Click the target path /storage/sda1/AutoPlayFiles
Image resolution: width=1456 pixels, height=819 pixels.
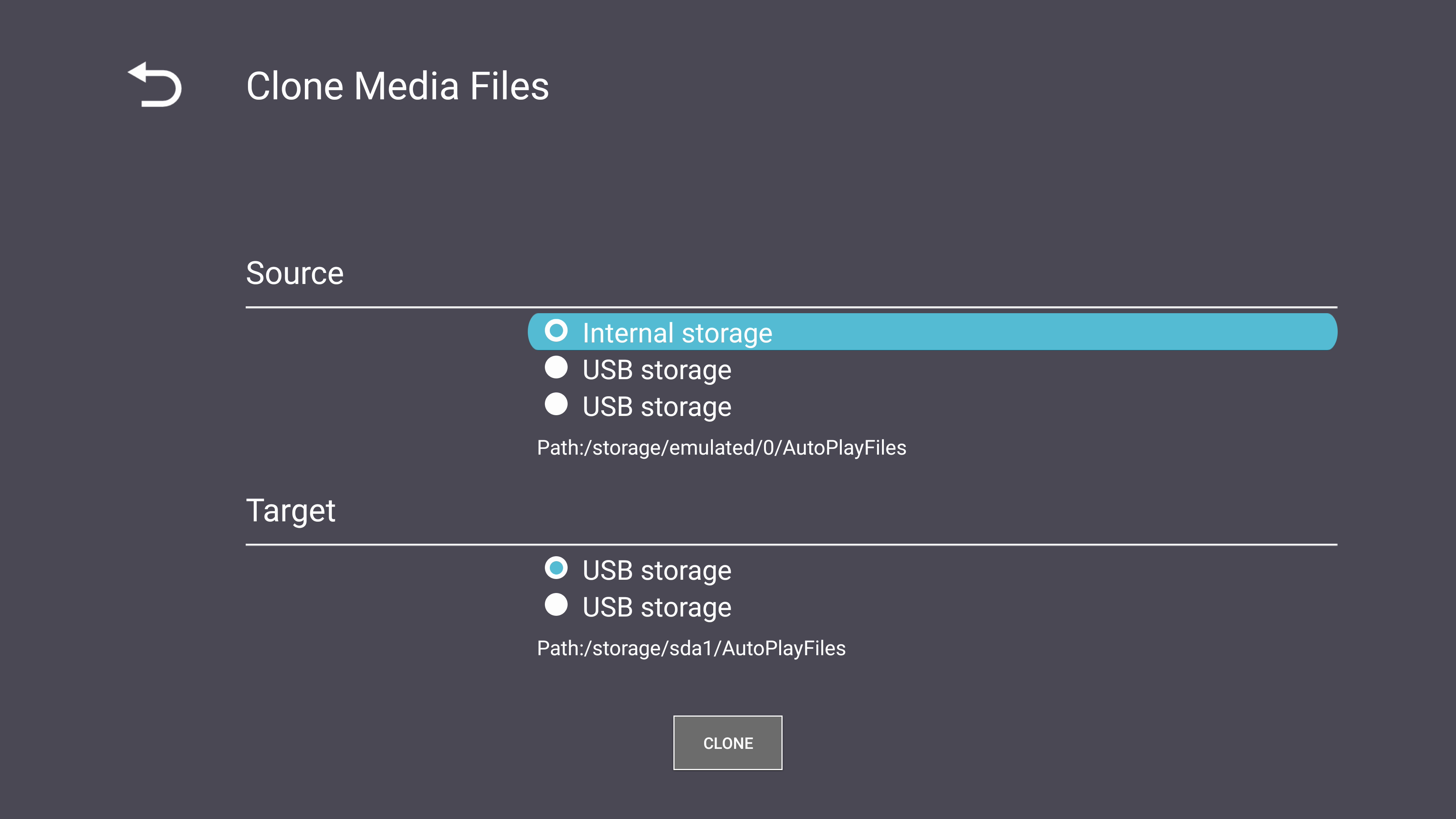pos(691,648)
